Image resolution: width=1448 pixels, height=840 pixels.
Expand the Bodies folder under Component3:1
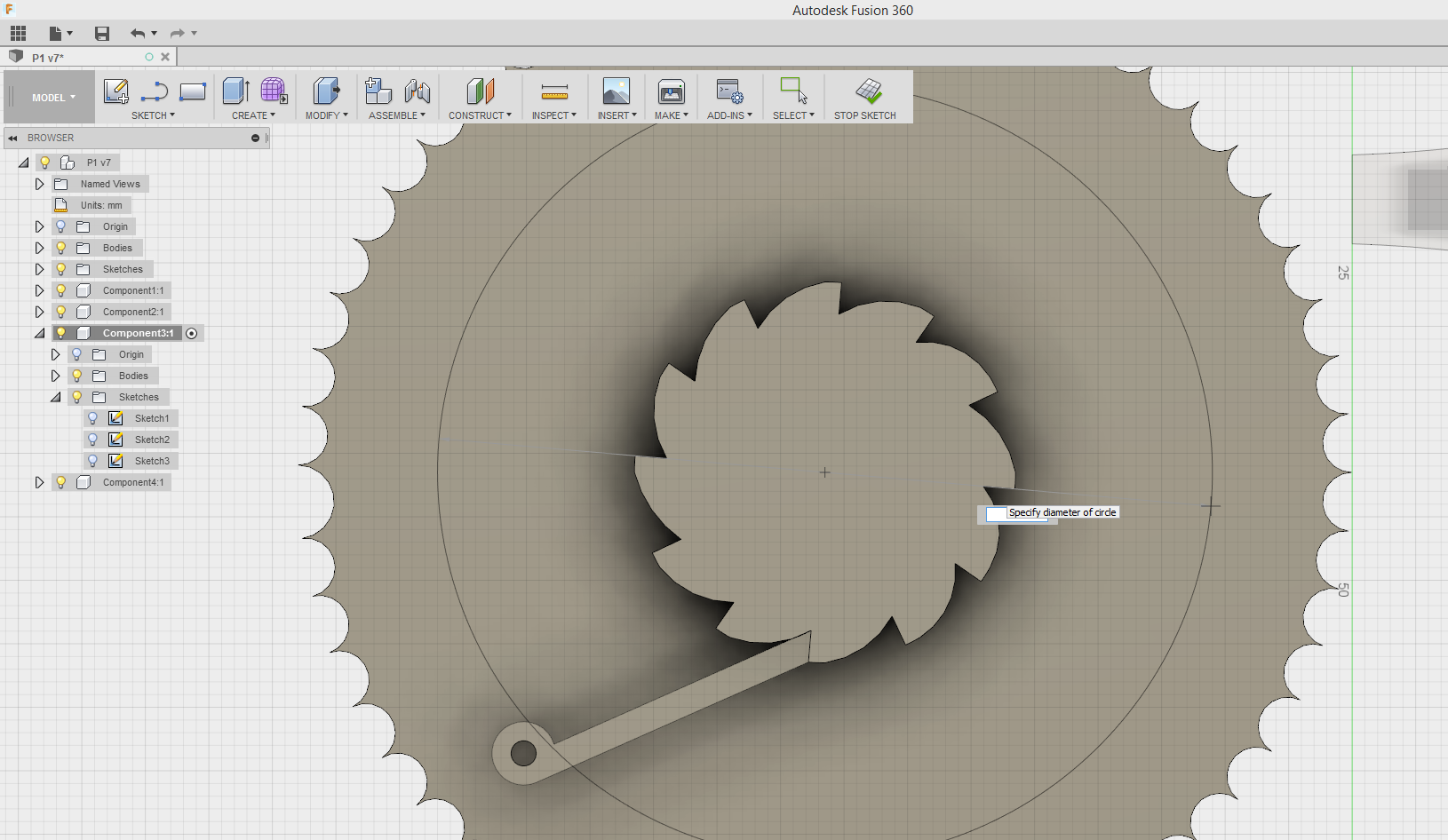(x=55, y=376)
